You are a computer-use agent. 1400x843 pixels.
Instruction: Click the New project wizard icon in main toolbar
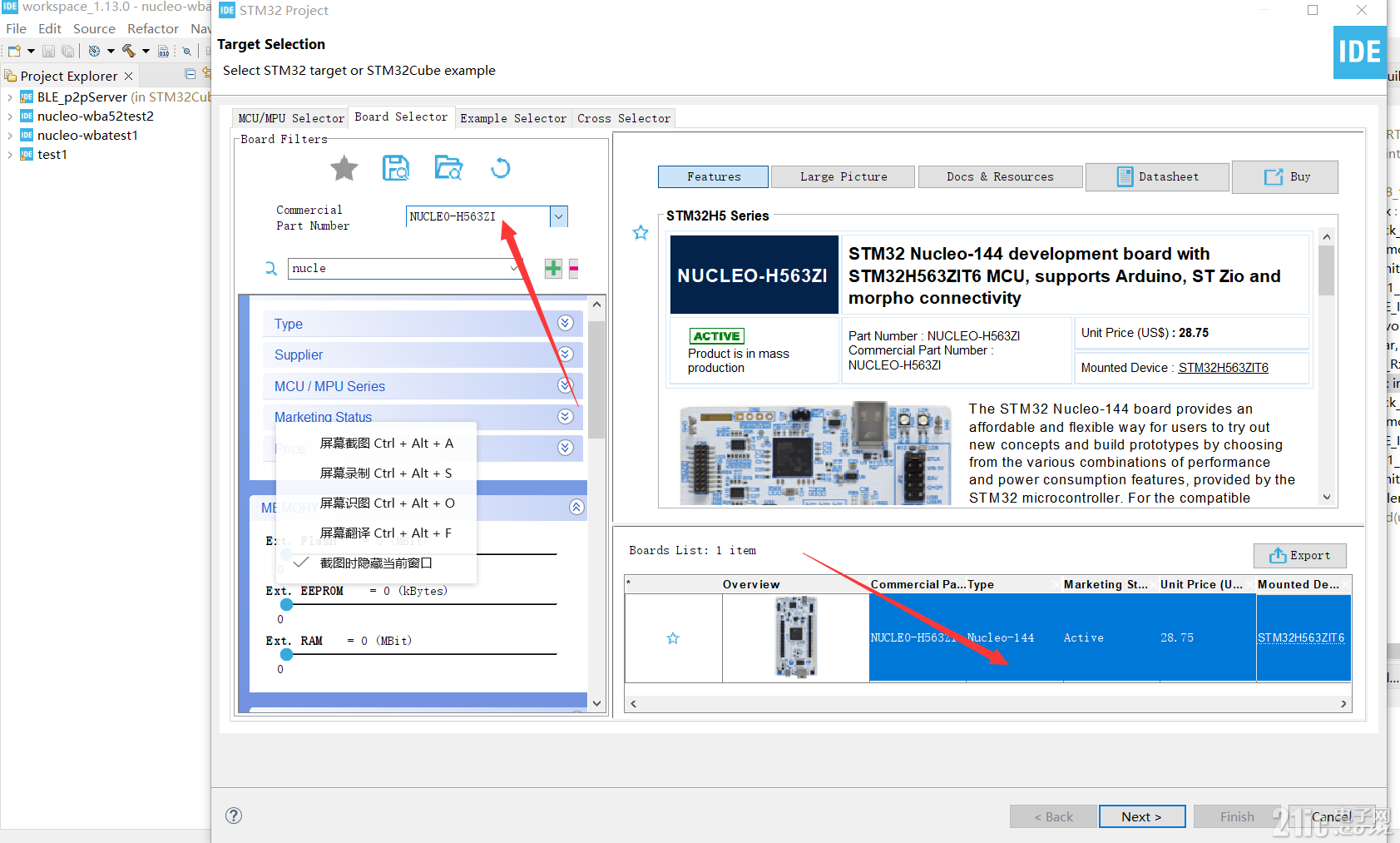pos(14,51)
